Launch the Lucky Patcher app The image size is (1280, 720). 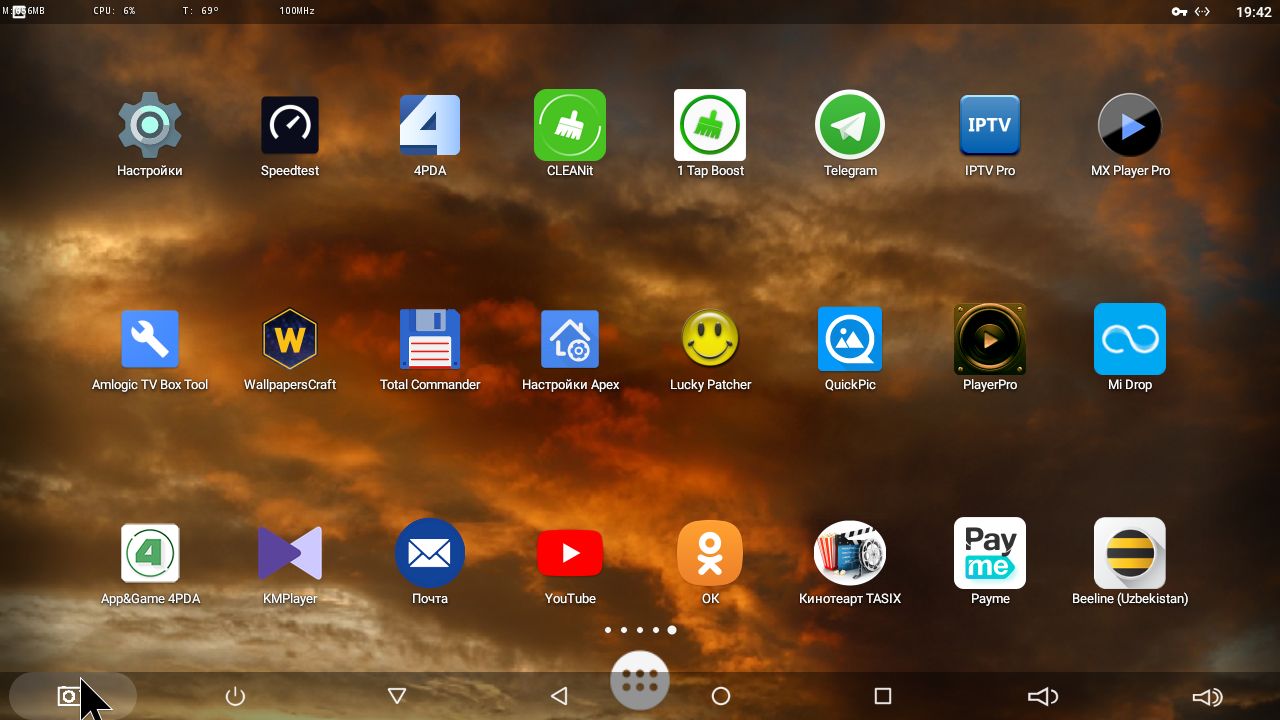(710, 339)
